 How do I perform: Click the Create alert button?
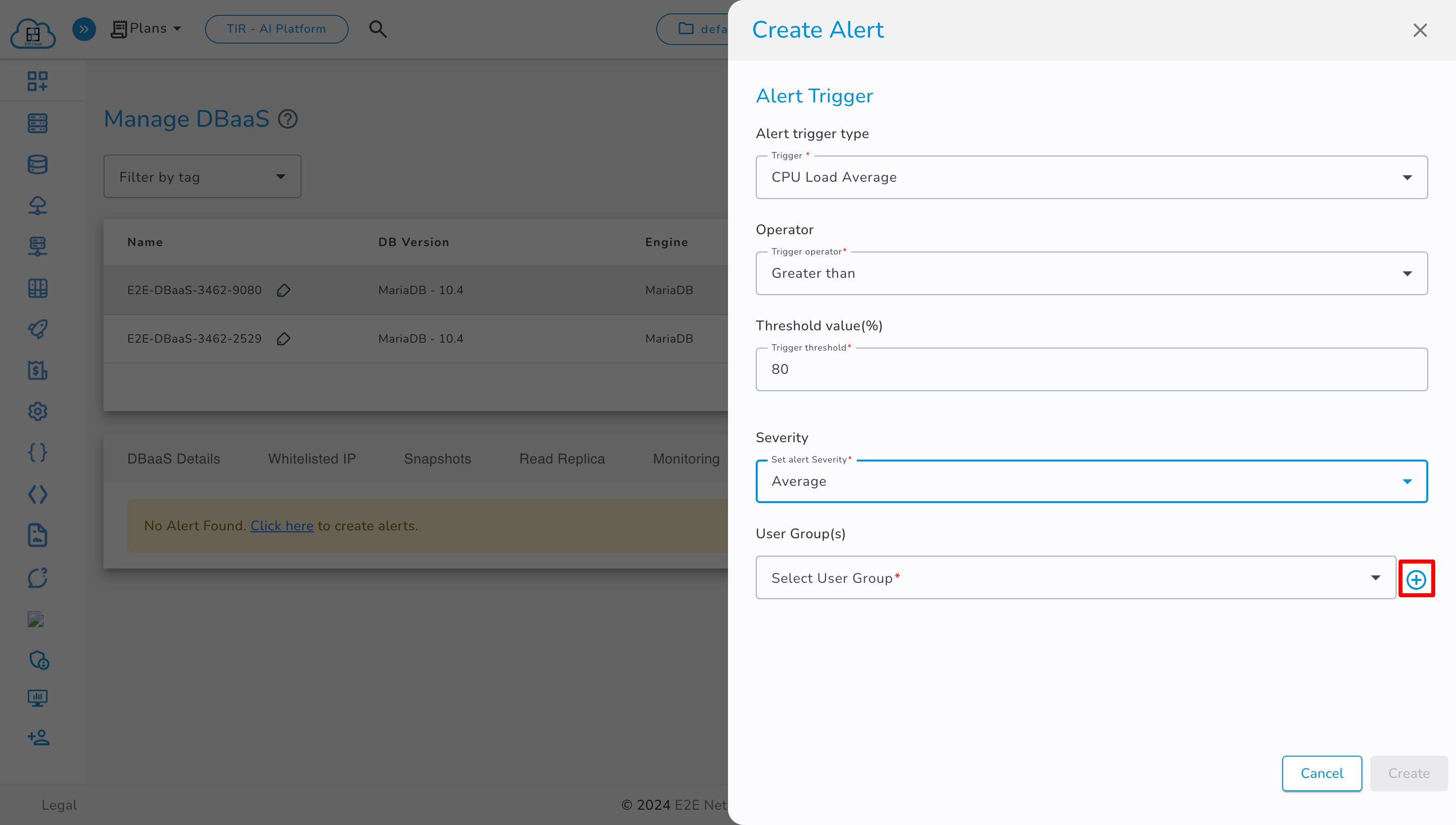pos(1408,773)
